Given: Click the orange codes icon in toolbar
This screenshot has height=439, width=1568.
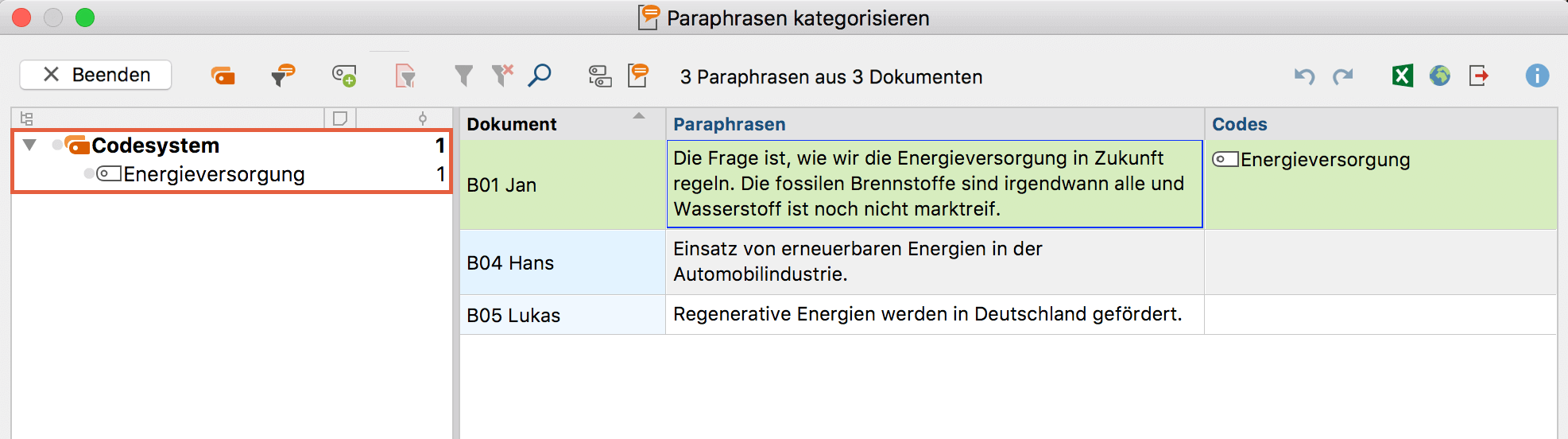Looking at the screenshot, I should [223, 76].
